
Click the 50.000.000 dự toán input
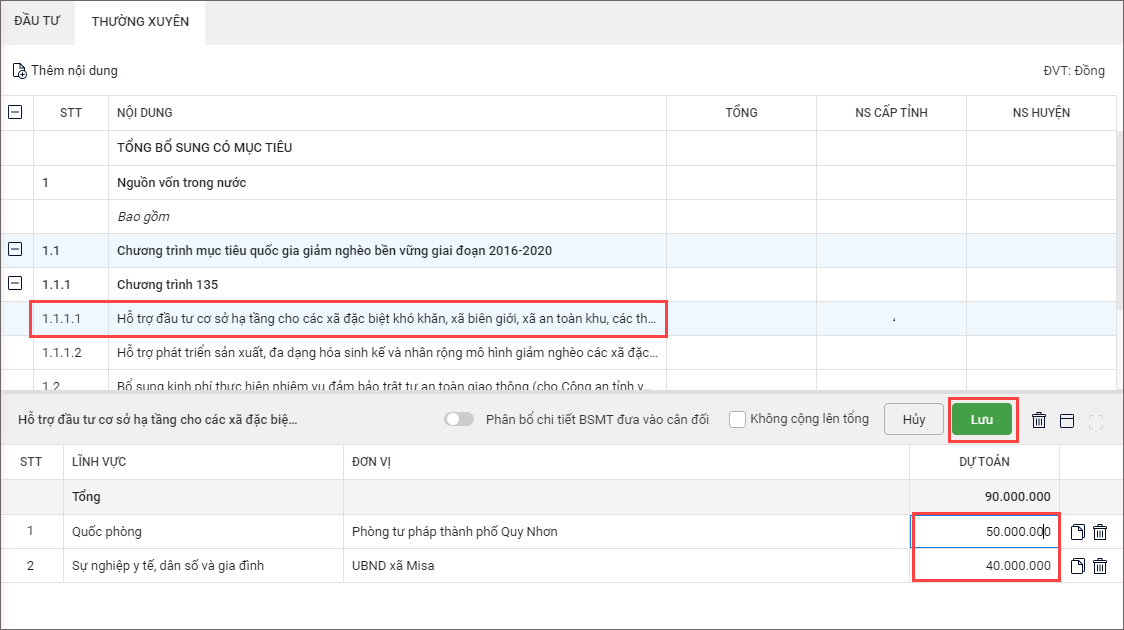[x=985, y=532]
